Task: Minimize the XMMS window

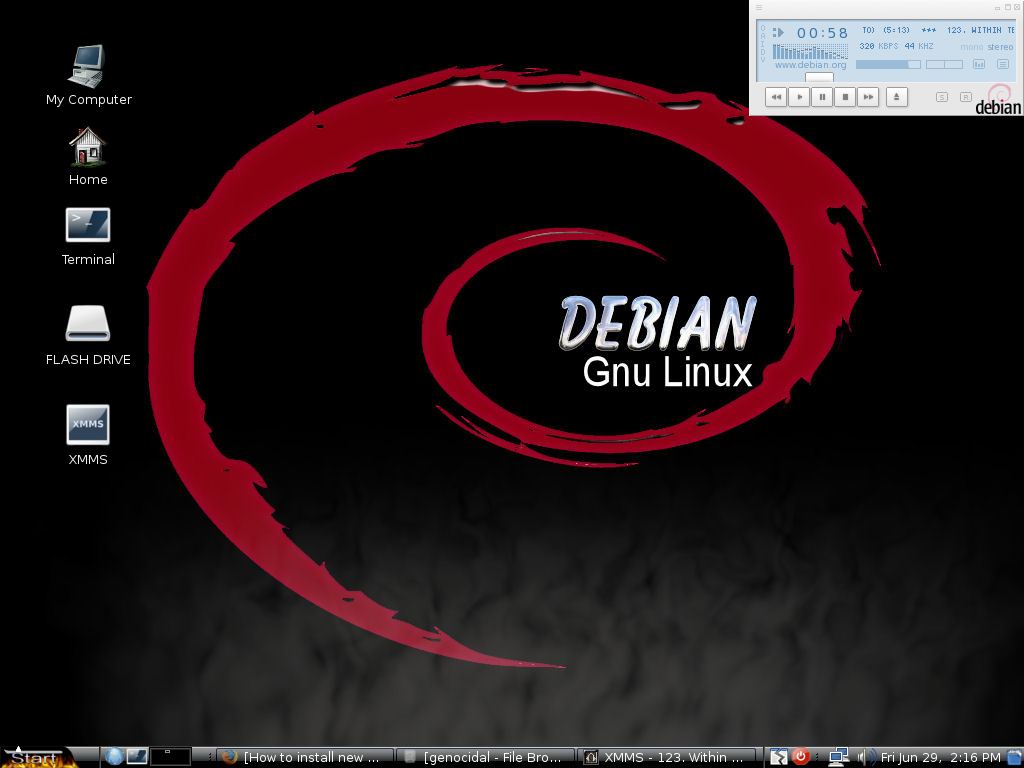Action: [998, 7]
